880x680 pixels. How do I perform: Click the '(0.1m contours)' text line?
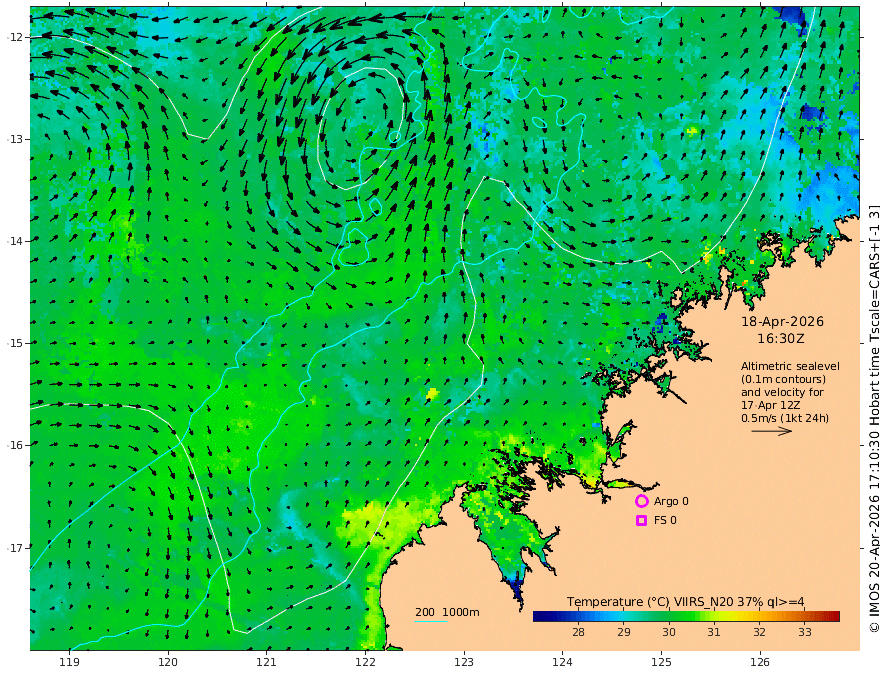pyautogui.click(x=783, y=379)
